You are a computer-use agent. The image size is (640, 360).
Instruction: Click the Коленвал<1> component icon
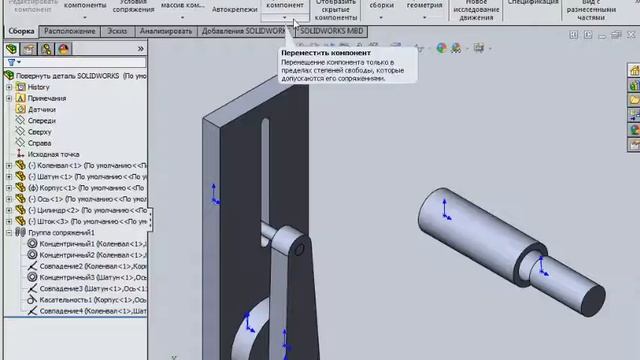click(x=20, y=165)
